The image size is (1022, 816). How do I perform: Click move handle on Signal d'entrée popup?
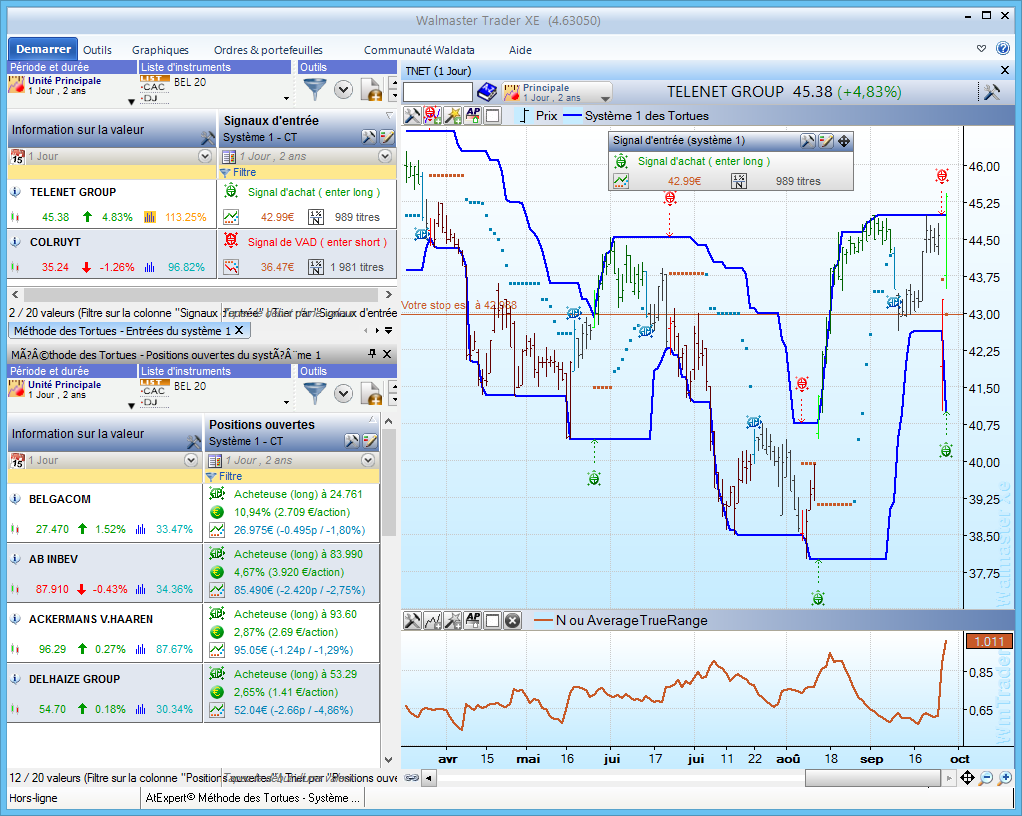point(843,141)
